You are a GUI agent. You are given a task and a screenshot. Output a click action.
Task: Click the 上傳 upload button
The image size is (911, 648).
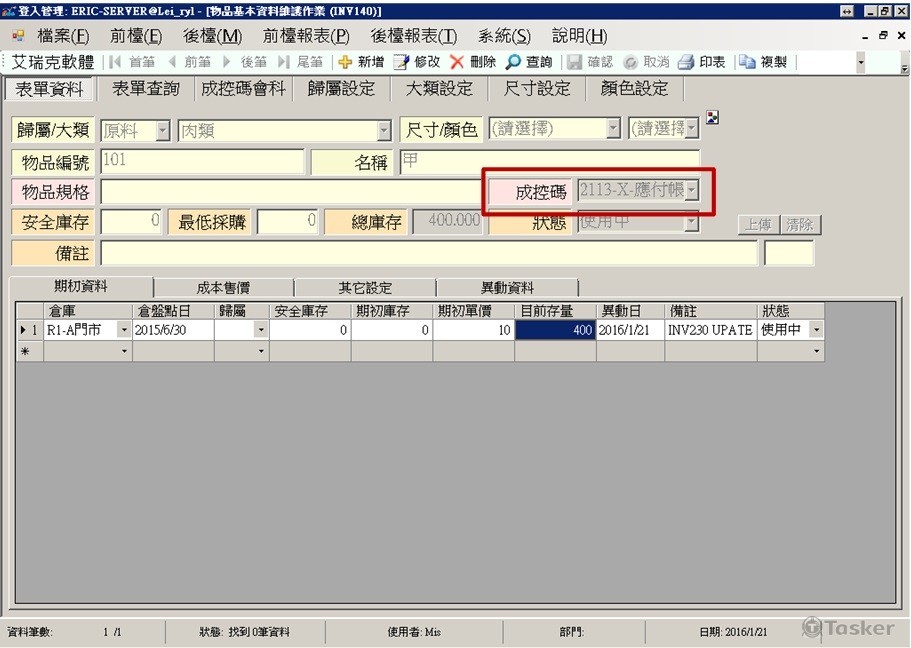pyautogui.click(x=757, y=225)
